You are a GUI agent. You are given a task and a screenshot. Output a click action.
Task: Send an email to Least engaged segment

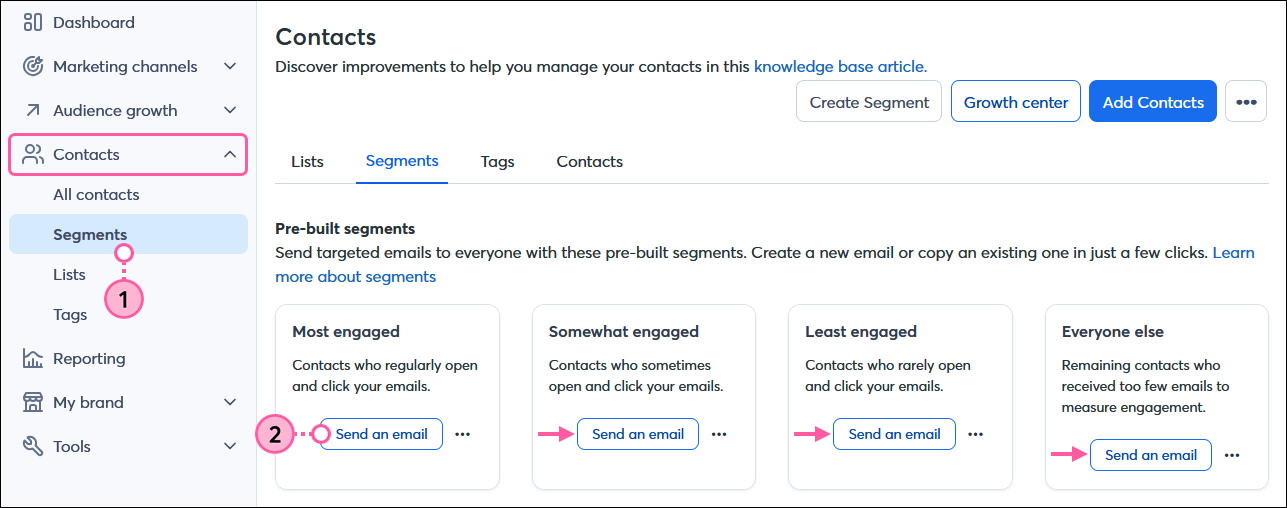pos(894,434)
